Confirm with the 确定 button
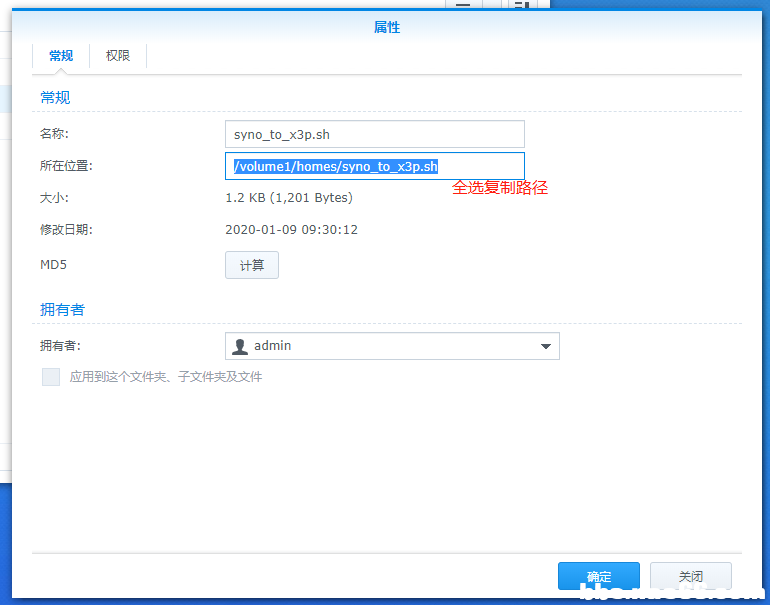 (599, 576)
